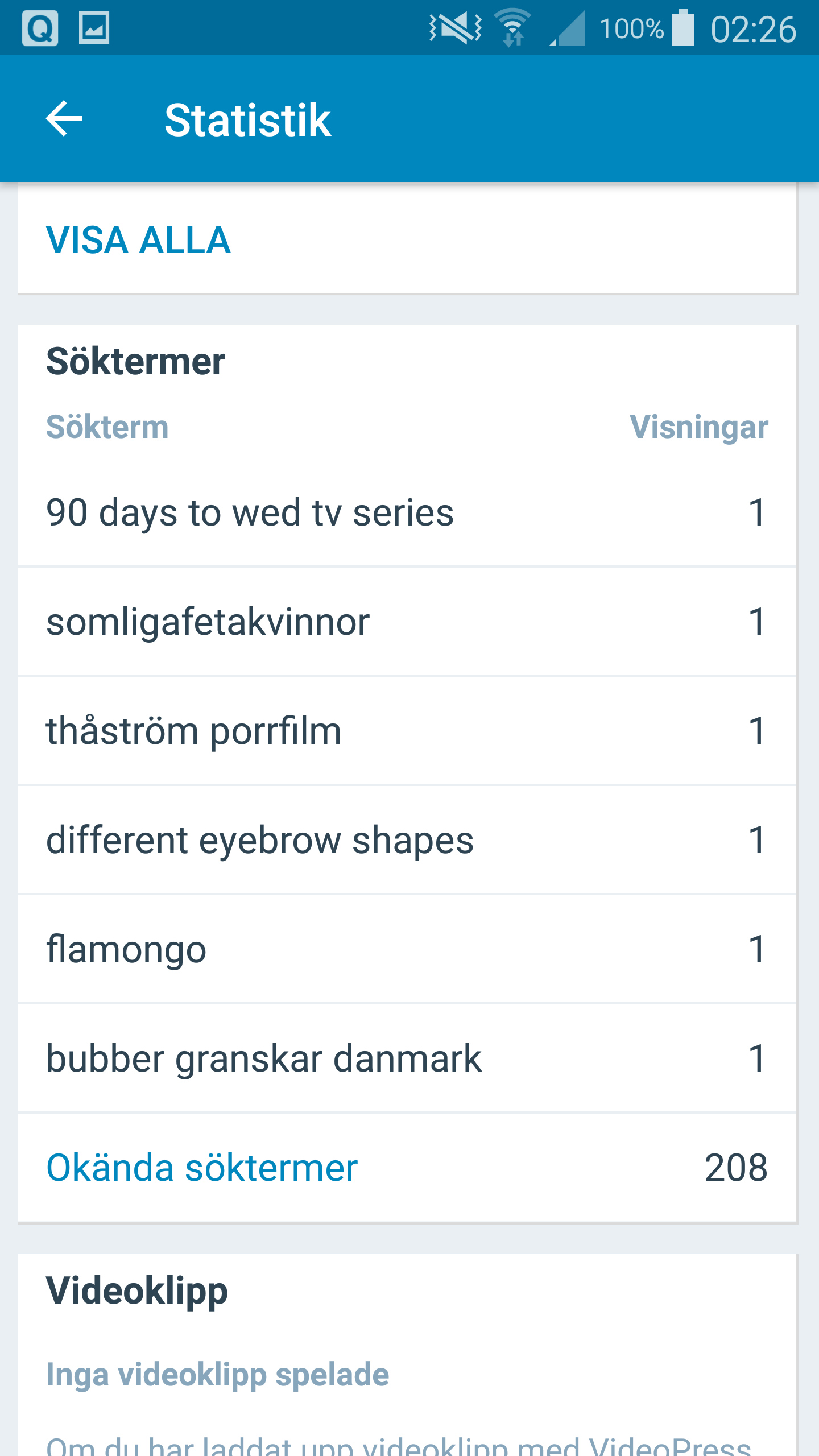The width and height of the screenshot is (819, 1456).
Task: Tap the Visningar column header
Action: pos(698,427)
